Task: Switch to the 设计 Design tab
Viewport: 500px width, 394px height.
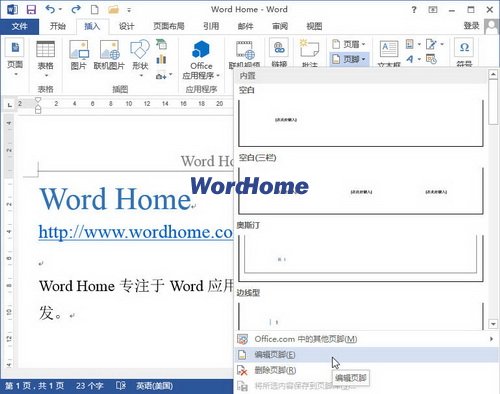Action: 127,26
